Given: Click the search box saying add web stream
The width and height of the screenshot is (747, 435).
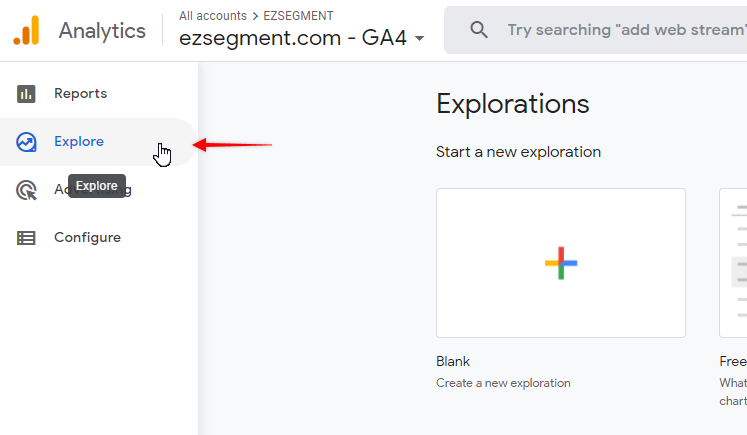Looking at the screenshot, I should (x=596, y=30).
